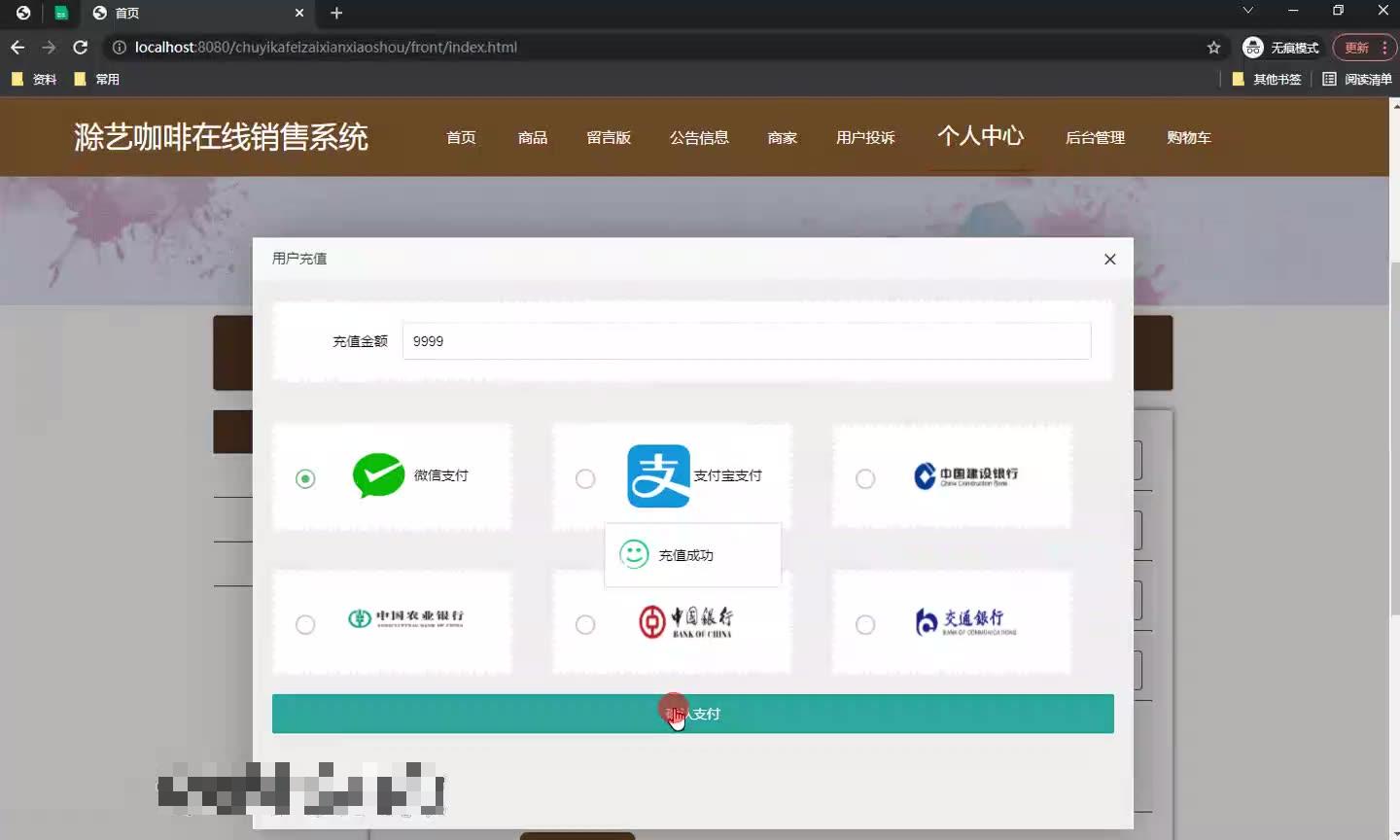Click the smiley icon in 充值成功 toast
The width and height of the screenshot is (1400, 840).
coord(634,554)
